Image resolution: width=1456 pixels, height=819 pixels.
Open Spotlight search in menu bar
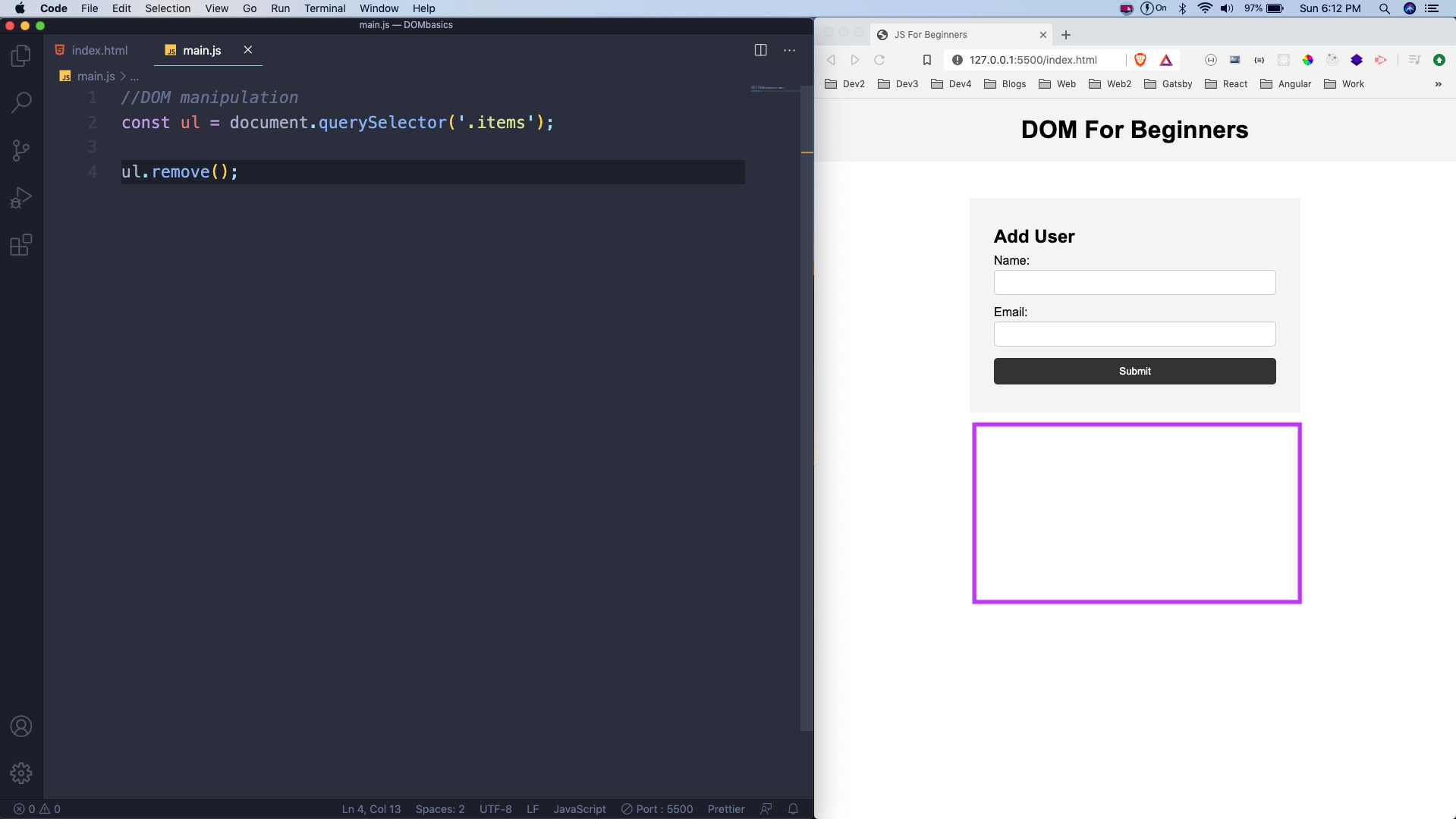coord(1385,8)
